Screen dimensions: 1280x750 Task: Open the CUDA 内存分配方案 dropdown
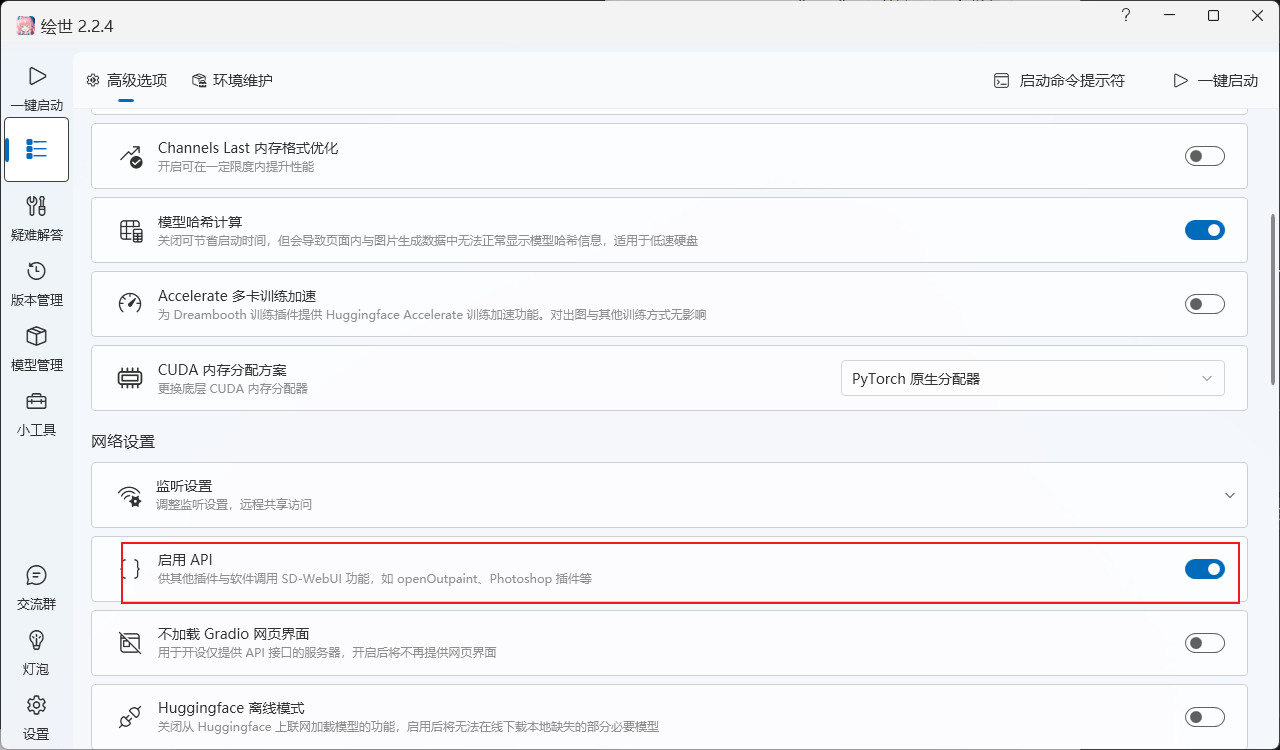point(1033,378)
